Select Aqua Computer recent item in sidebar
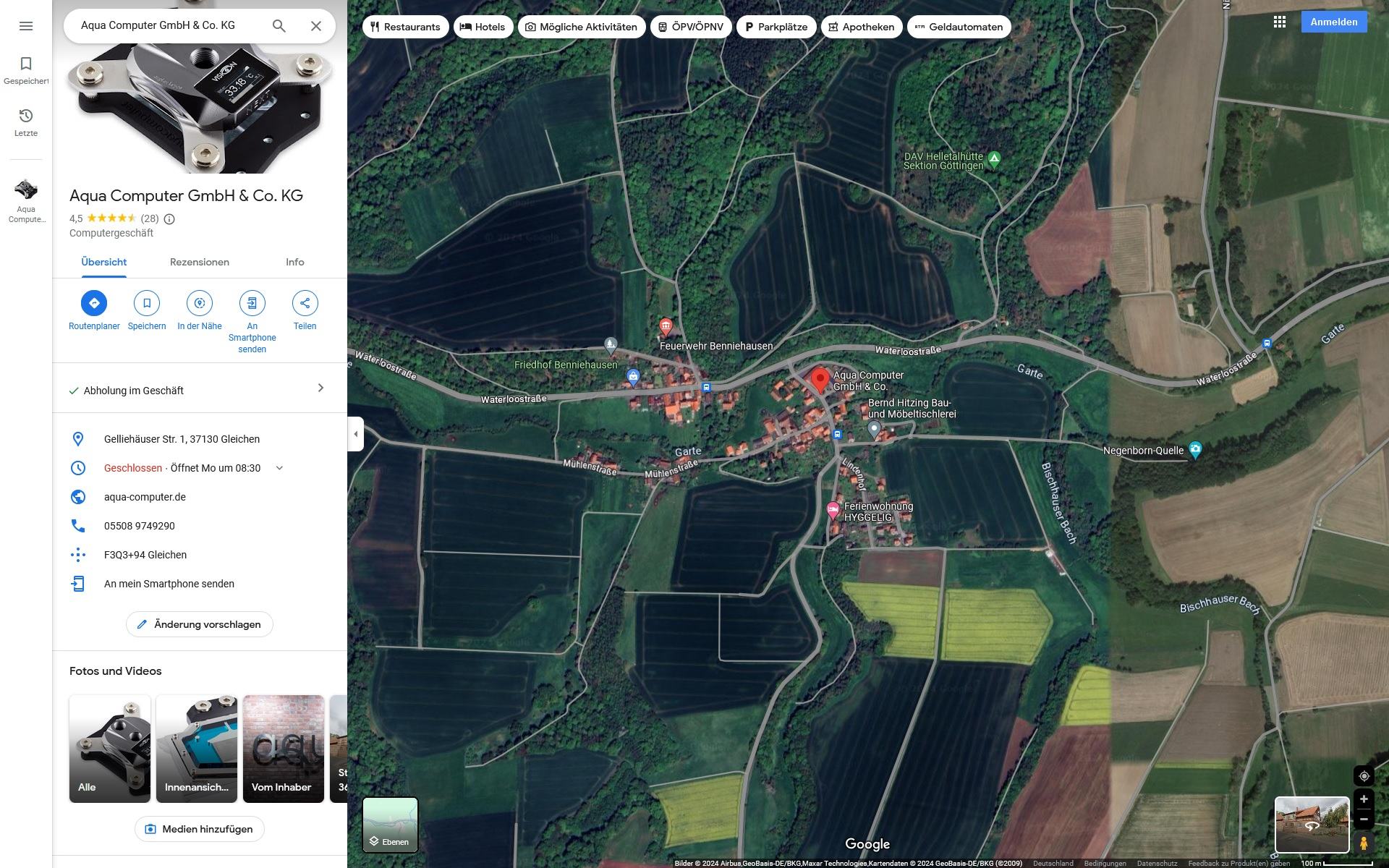Viewport: 1389px width, 868px height. [26, 201]
